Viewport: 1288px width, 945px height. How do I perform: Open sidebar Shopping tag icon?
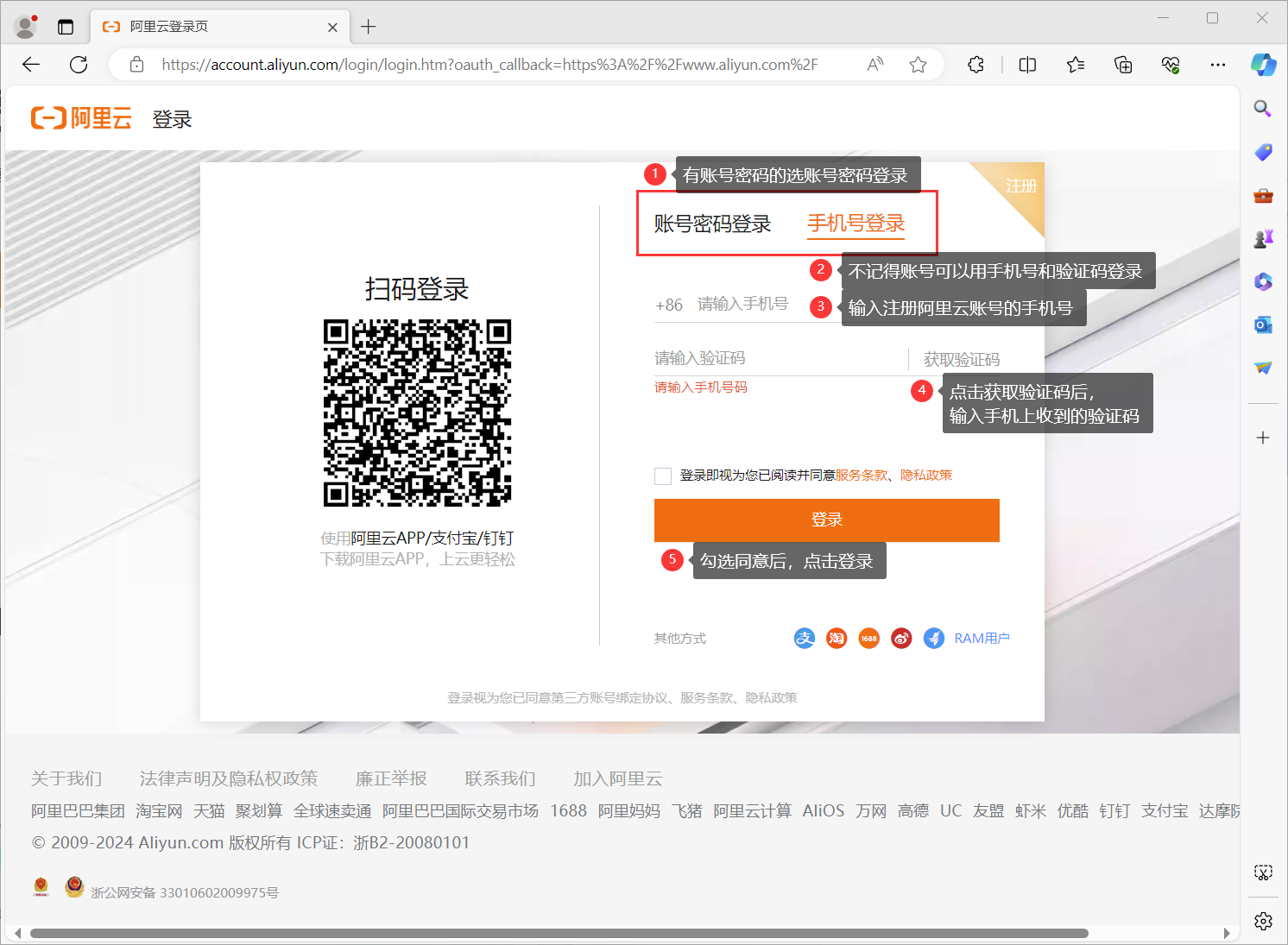coord(1263,152)
